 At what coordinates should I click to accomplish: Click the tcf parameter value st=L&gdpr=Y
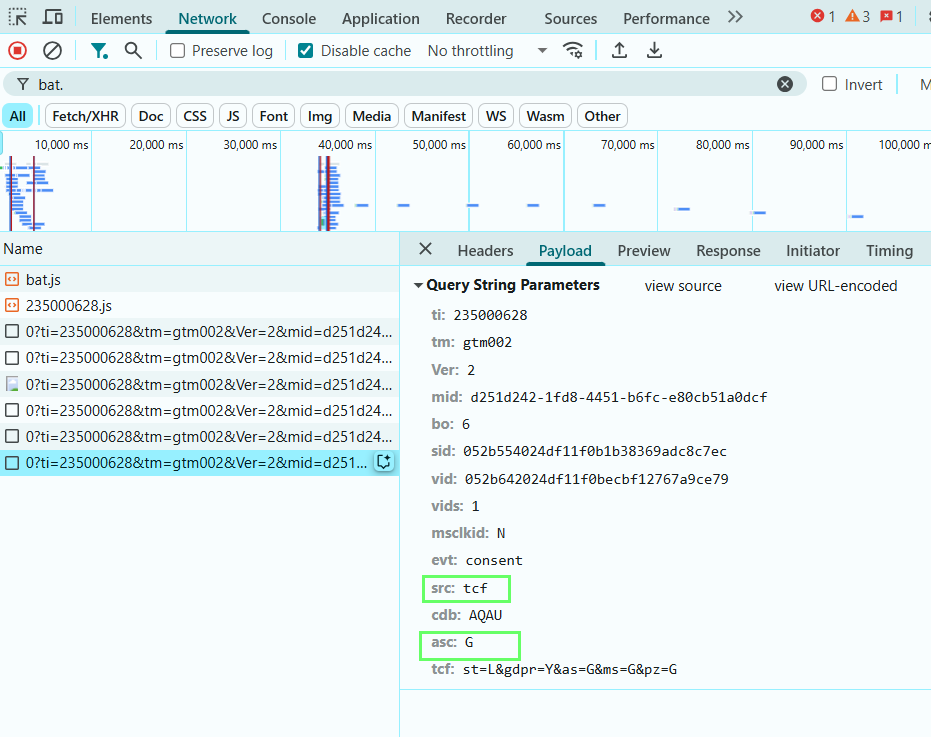click(569, 669)
